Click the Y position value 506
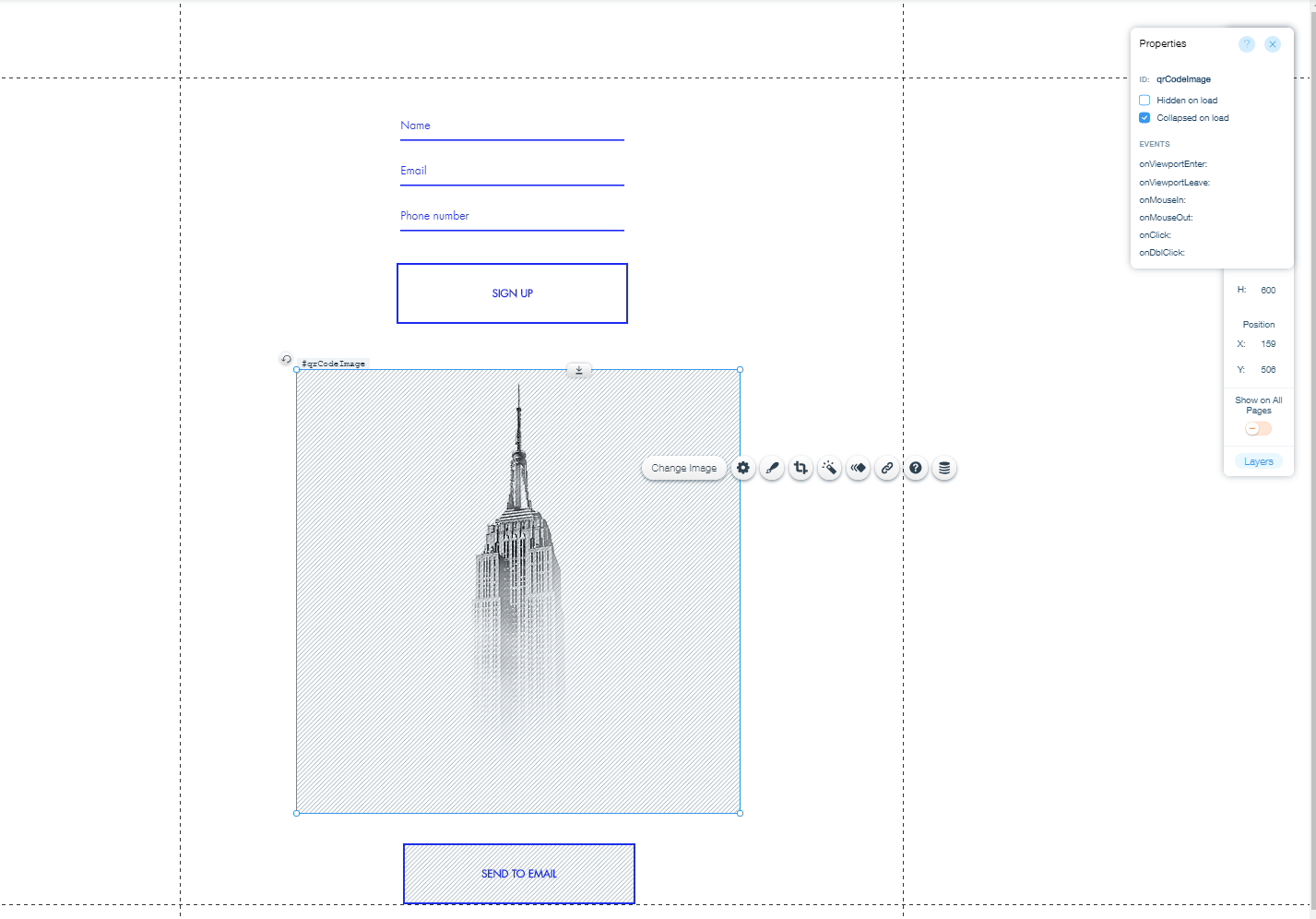Viewport: 1316px width, 919px height. (x=1268, y=370)
